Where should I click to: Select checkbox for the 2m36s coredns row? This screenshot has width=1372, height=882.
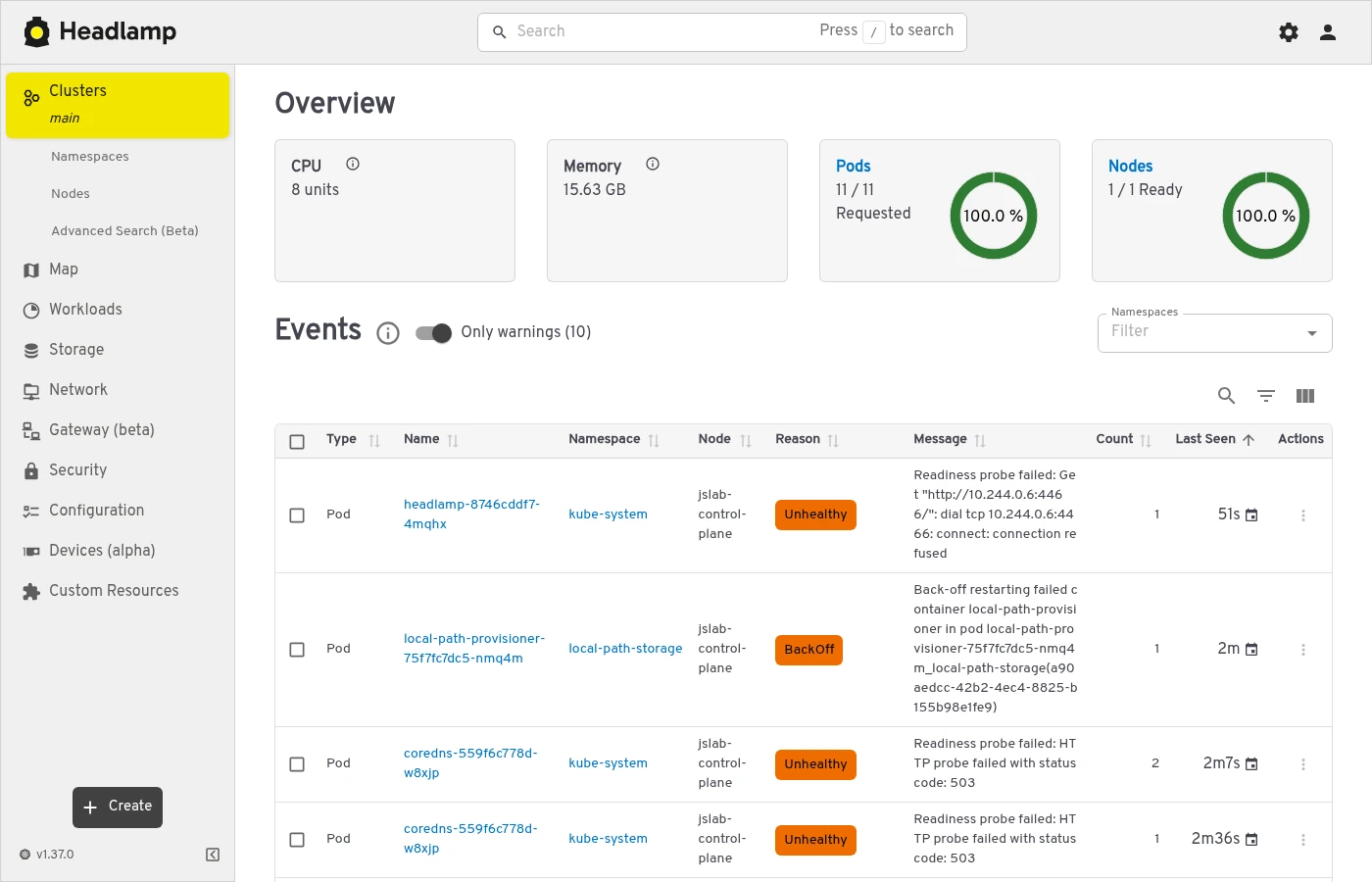coord(297,840)
